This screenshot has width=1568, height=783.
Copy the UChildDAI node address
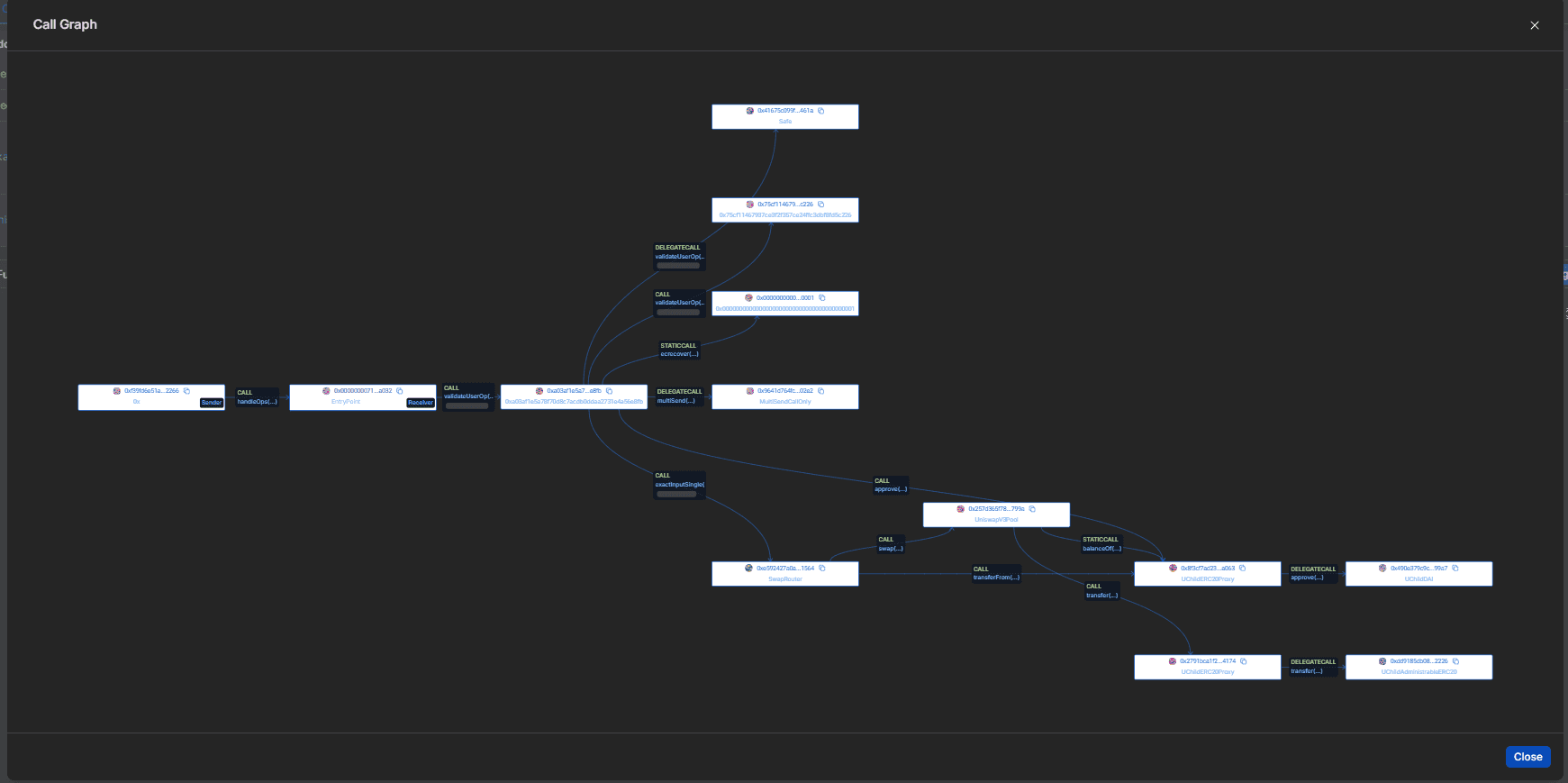click(1455, 569)
